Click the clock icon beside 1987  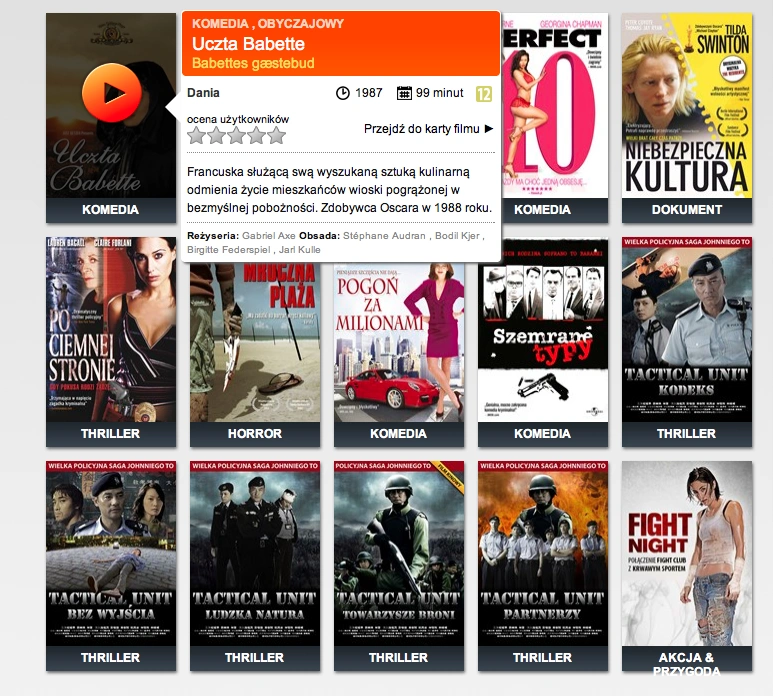pyautogui.click(x=343, y=93)
